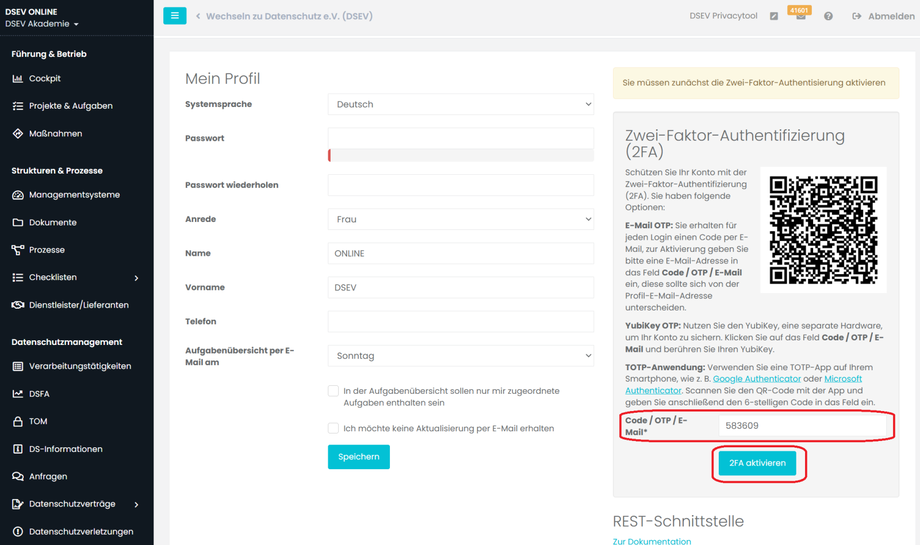Open the Google Authenticator link
Screen dimensions: 920x545
756,379
